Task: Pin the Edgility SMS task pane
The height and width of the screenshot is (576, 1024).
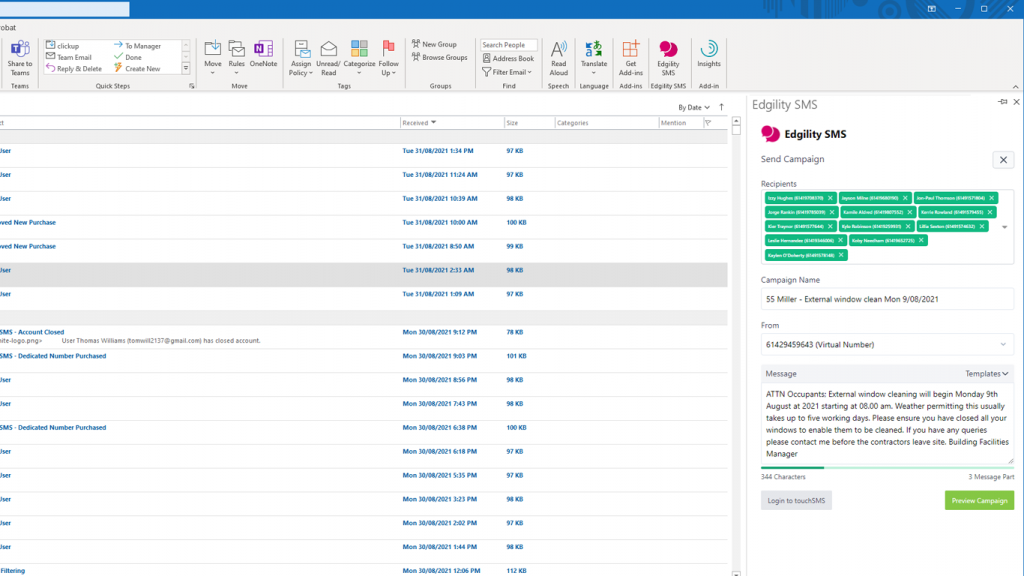Action: tap(1002, 102)
